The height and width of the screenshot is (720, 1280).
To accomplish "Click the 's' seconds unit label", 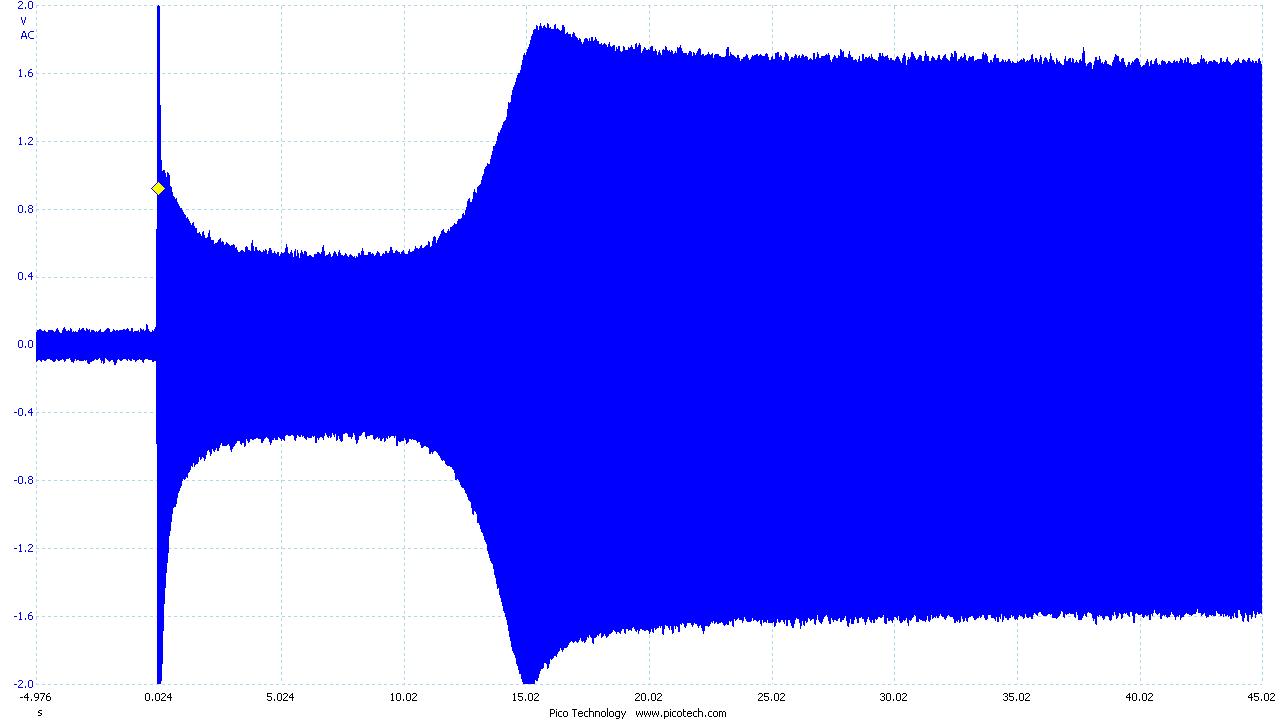I will pyautogui.click(x=40, y=713).
